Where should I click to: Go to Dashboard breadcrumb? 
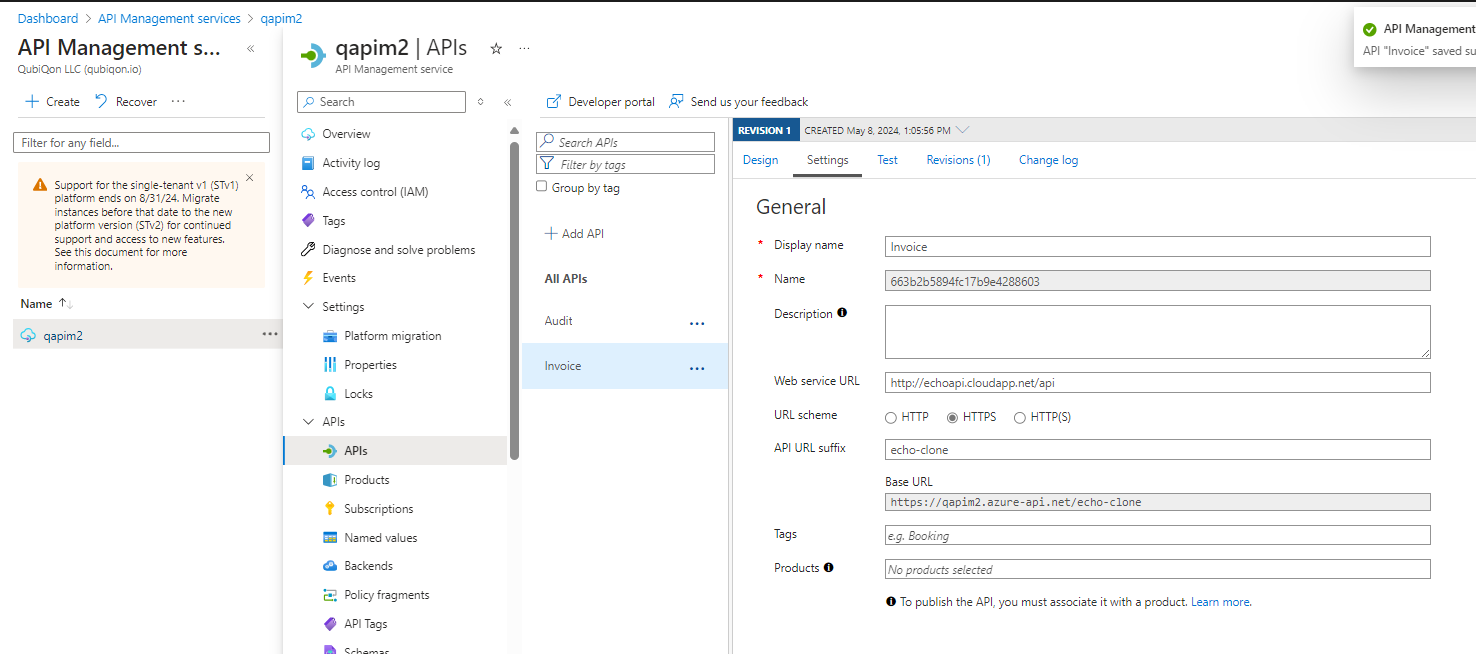point(48,19)
